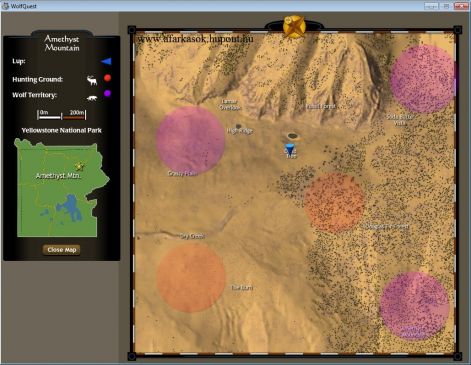Click the yellow star on the Yellowstone minimap
This screenshot has width=471, height=365.
pyautogui.click(x=79, y=166)
